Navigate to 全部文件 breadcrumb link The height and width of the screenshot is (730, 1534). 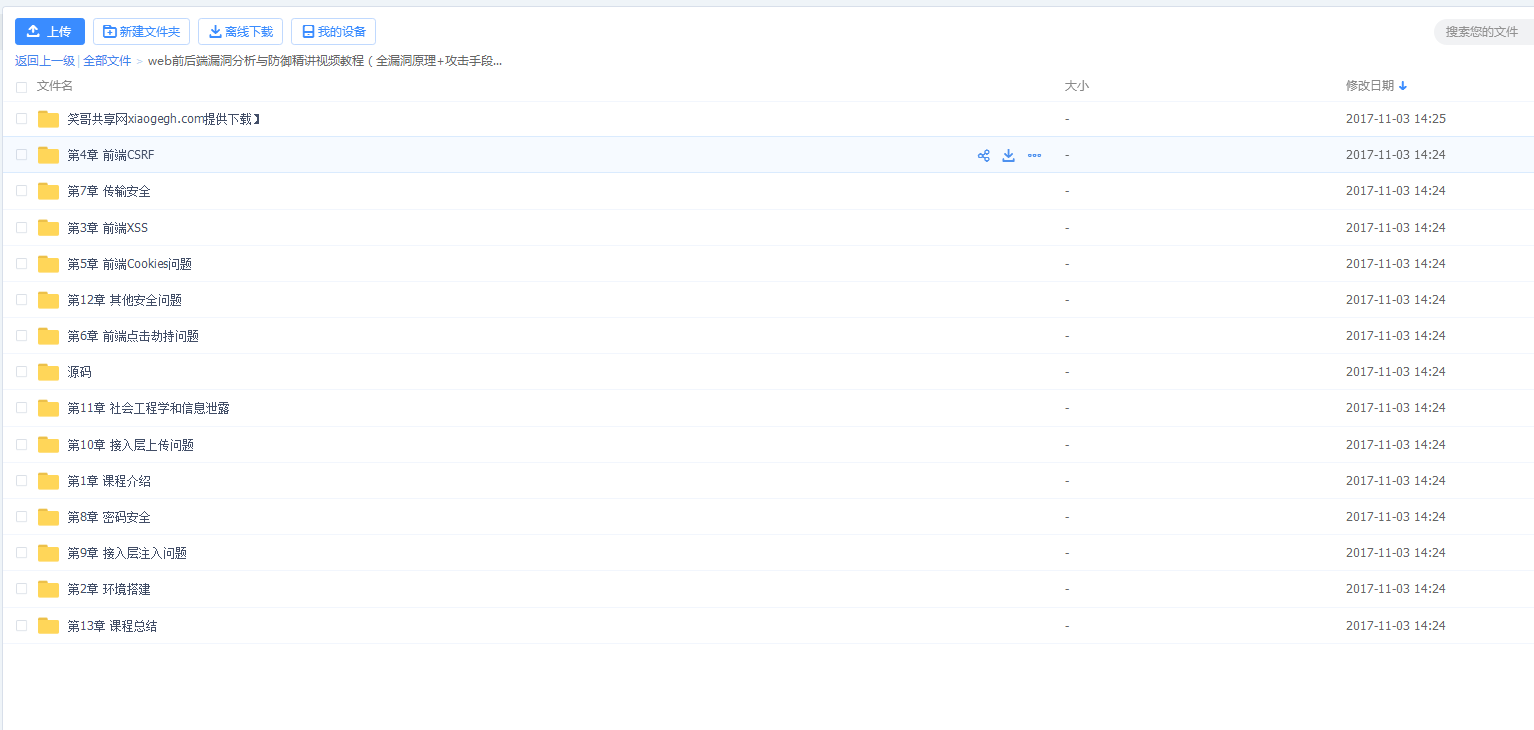click(x=107, y=61)
